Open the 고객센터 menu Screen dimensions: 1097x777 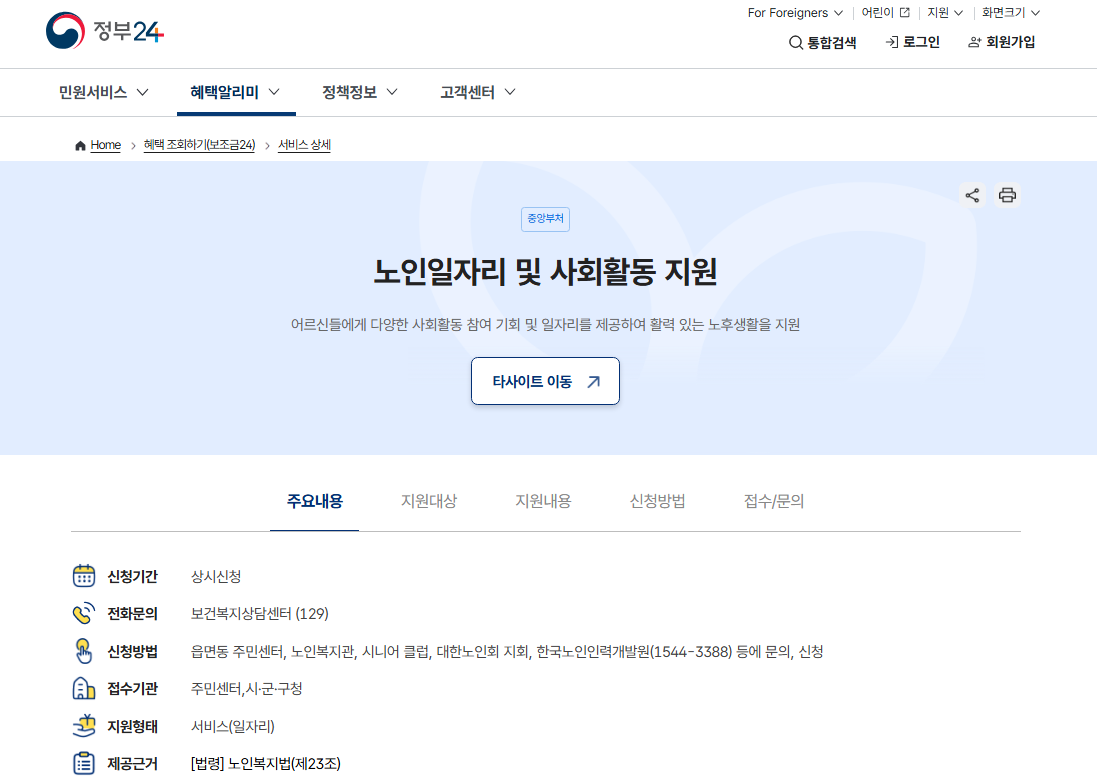(477, 92)
